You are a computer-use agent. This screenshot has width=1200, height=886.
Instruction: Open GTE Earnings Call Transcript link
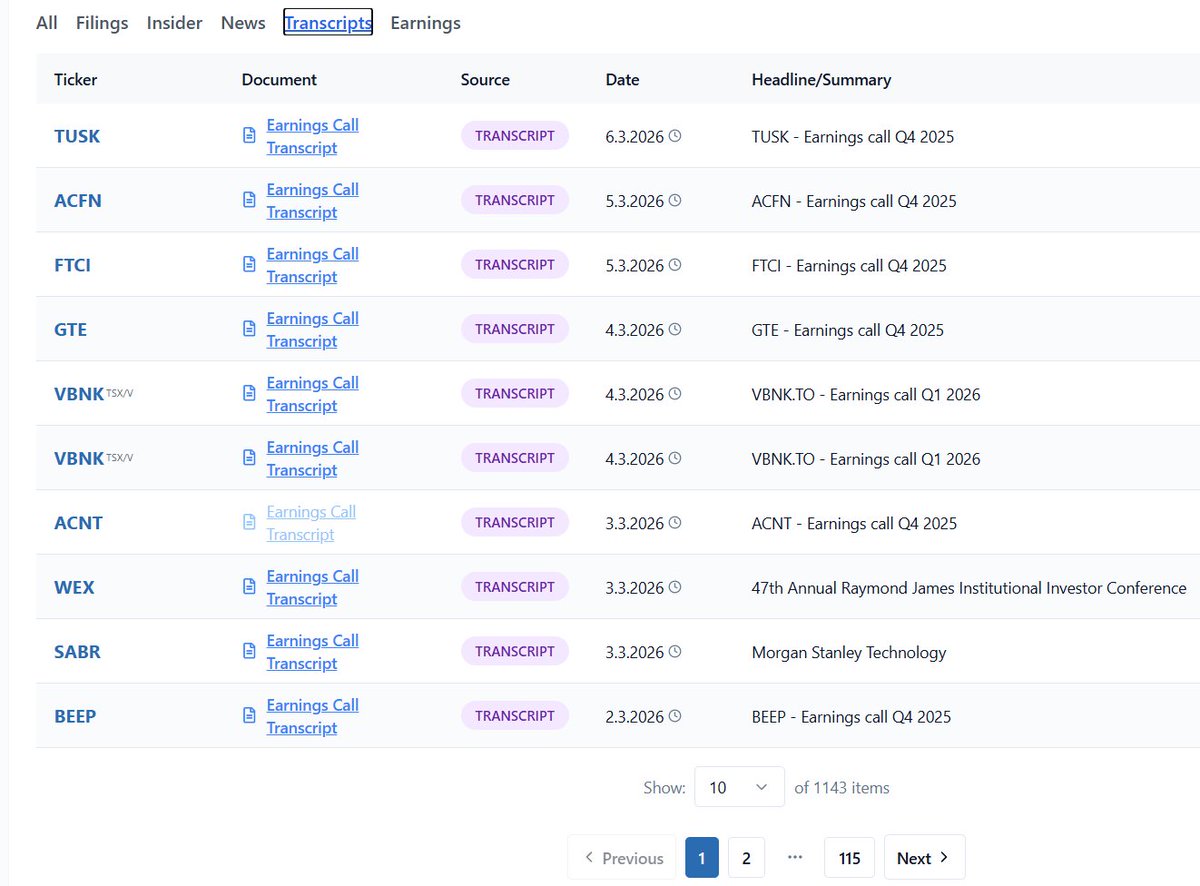pyautogui.click(x=312, y=329)
